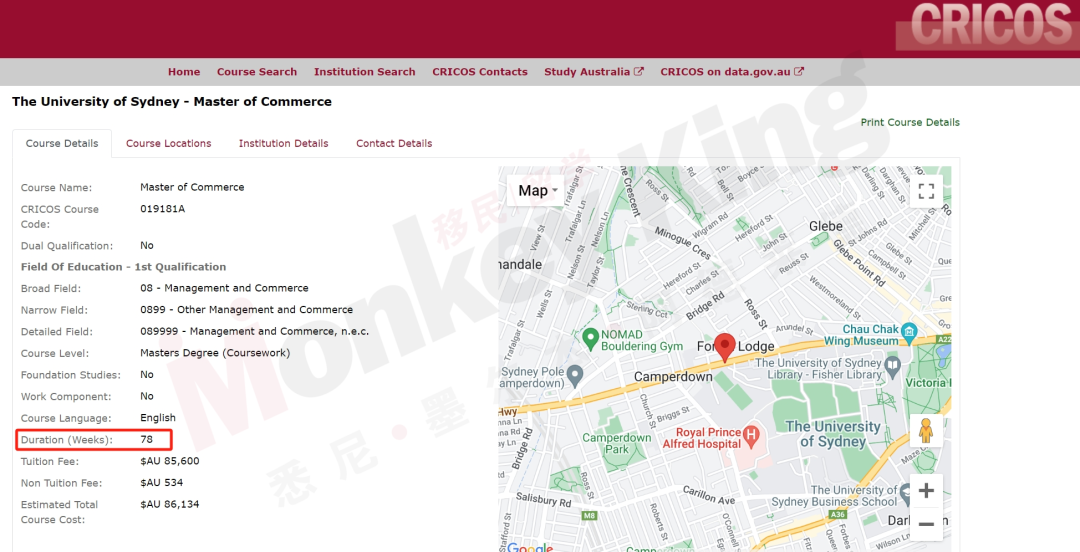The height and width of the screenshot is (552, 1080).
Task: Click the NOMAD Bouldering Gym marker
Action: (x=590, y=338)
